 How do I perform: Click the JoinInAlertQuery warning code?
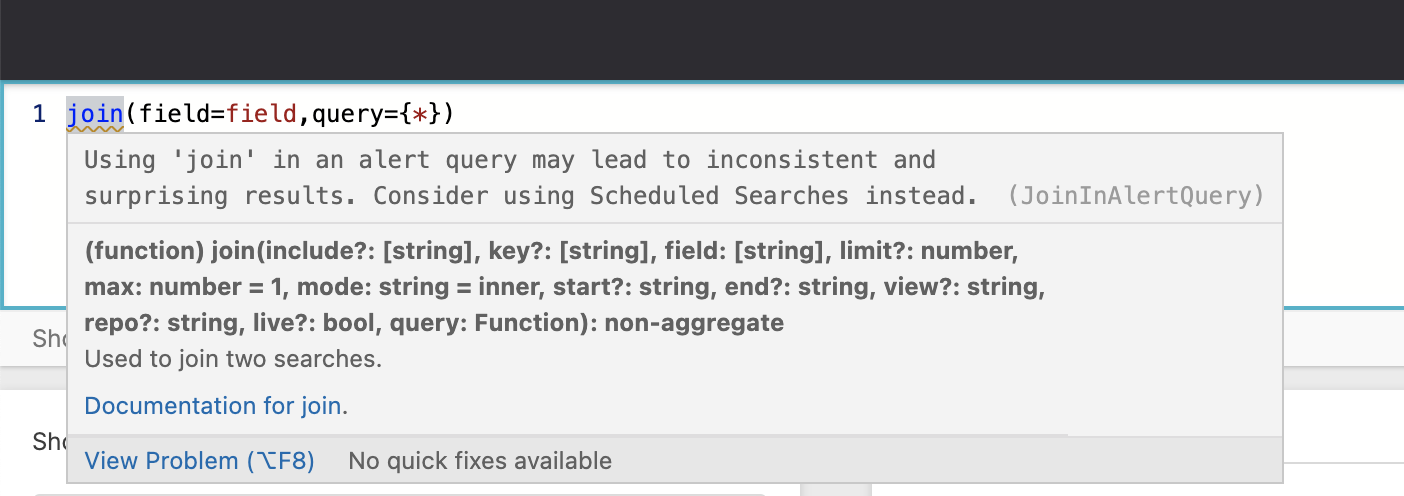1136,196
